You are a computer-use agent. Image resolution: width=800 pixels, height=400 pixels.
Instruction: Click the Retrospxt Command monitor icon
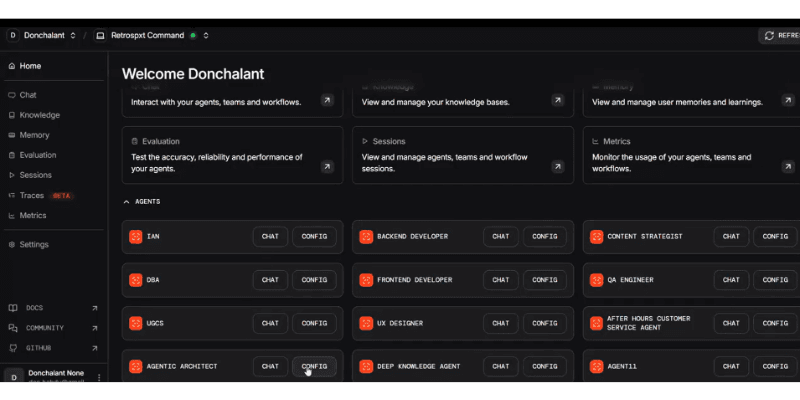click(101, 35)
